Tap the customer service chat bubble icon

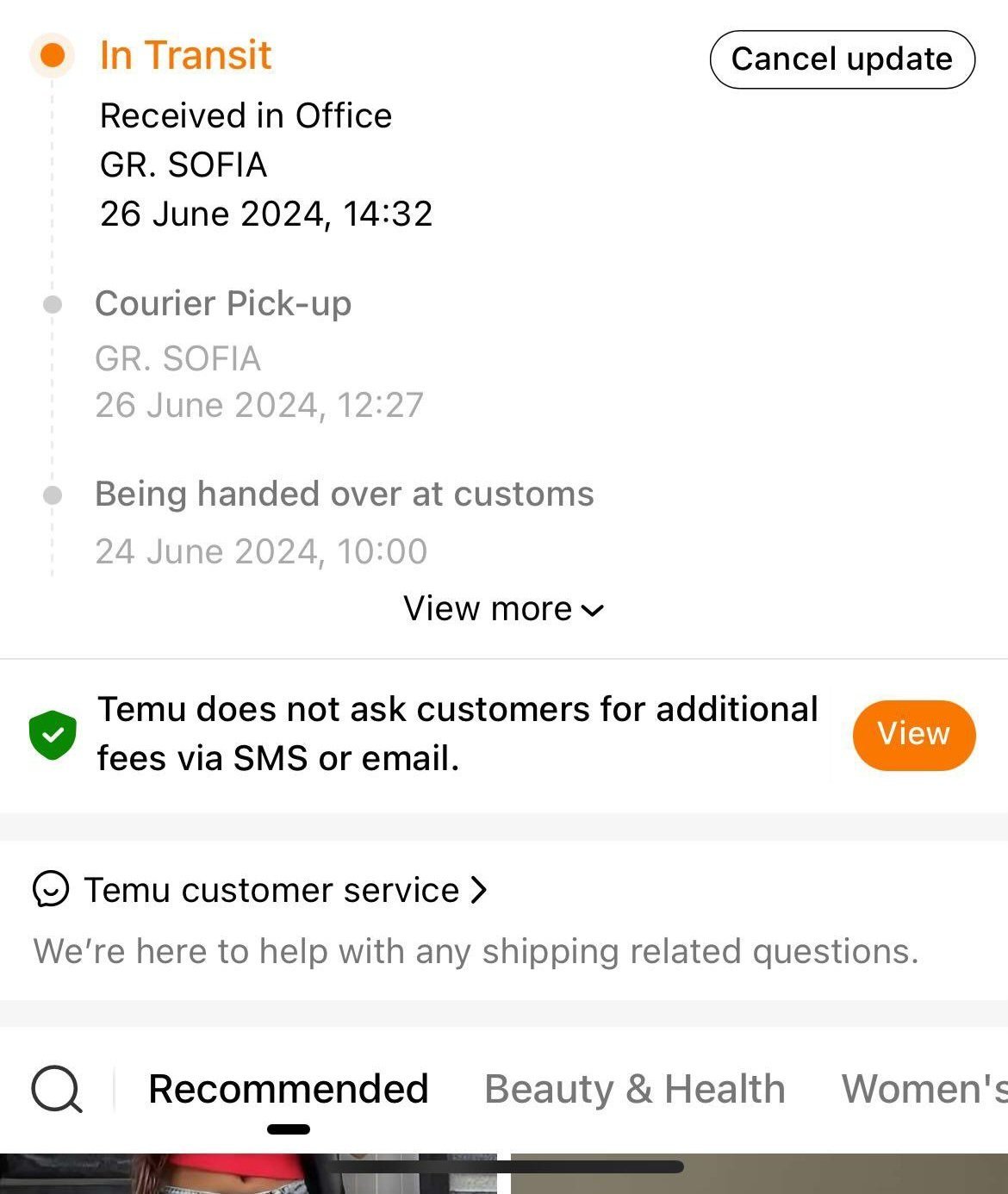pyautogui.click(x=51, y=890)
